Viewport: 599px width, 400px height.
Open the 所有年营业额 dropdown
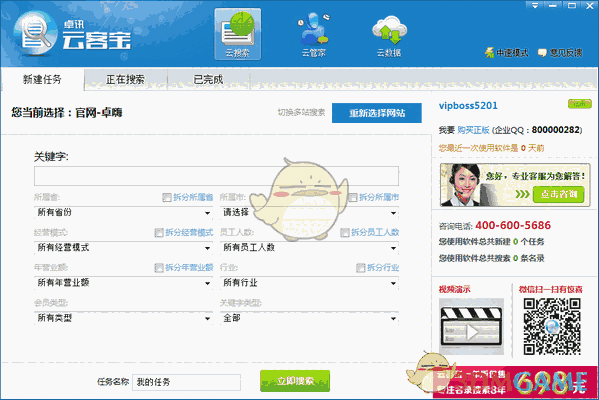pos(123,283)
